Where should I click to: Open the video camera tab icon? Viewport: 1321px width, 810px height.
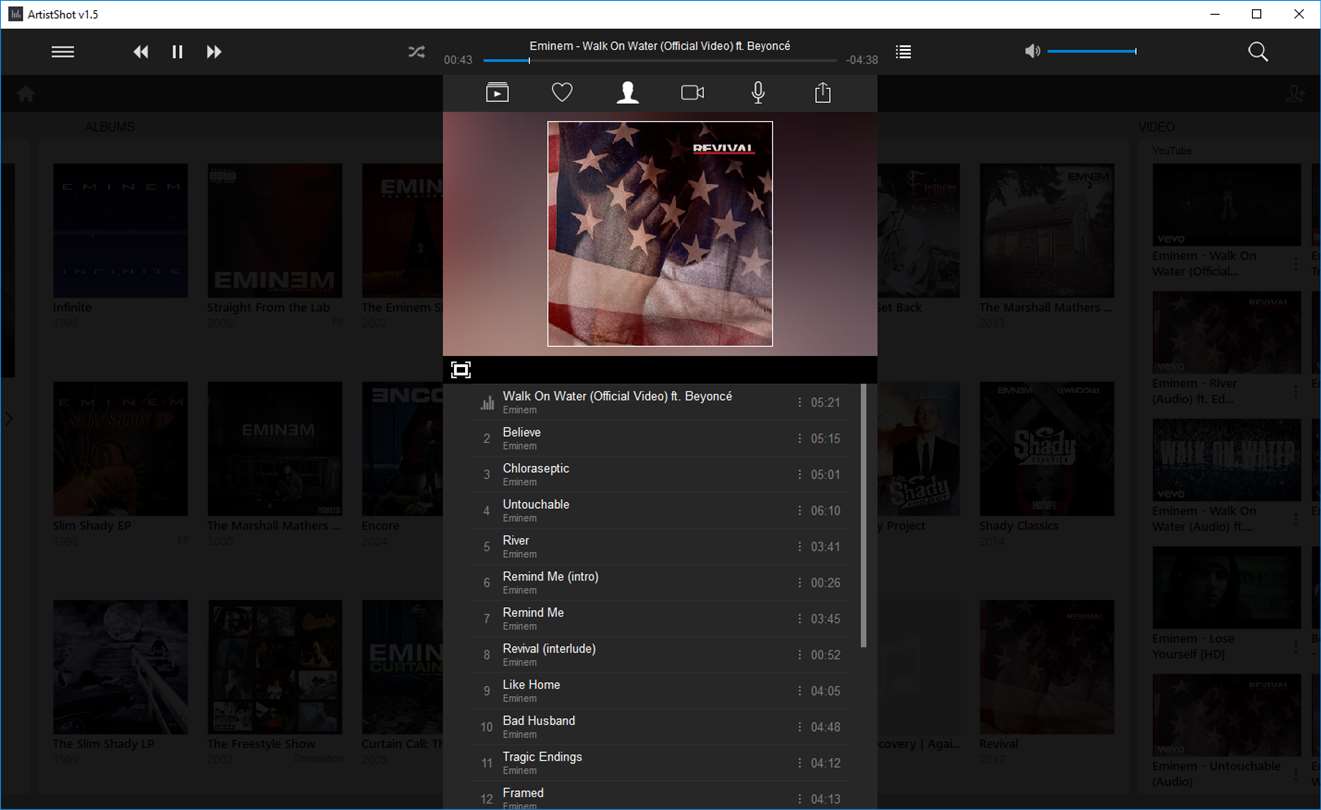(x=692, y=93)
